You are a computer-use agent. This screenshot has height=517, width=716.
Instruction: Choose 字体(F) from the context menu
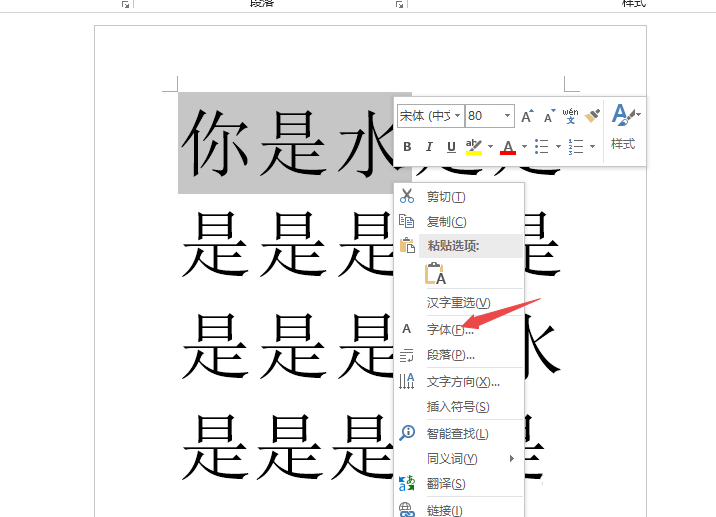tap(450, 329)
